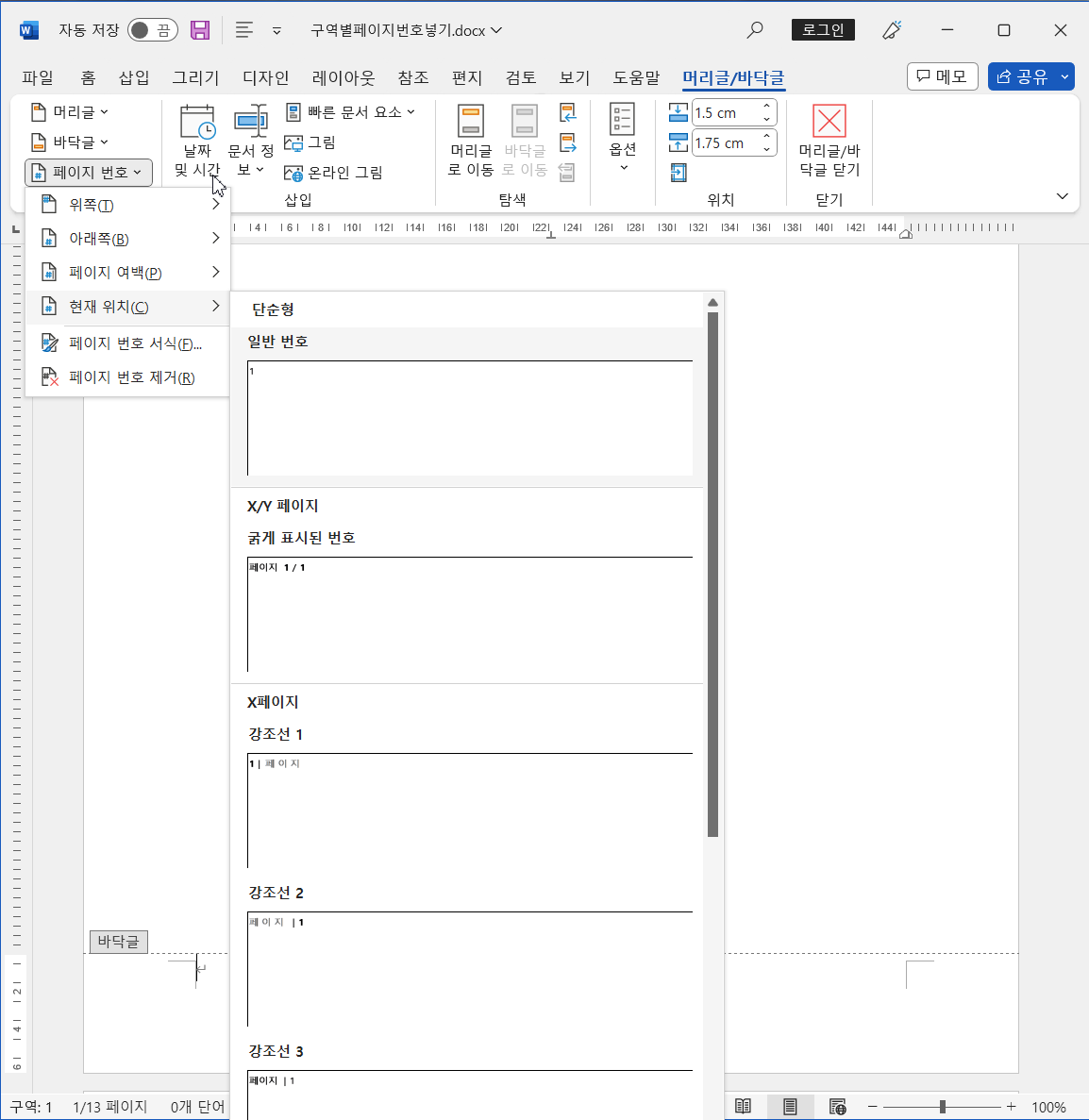1089x1120 pixels.
Task: Toggle the AutoSave switch
Action: click(152, 30)
